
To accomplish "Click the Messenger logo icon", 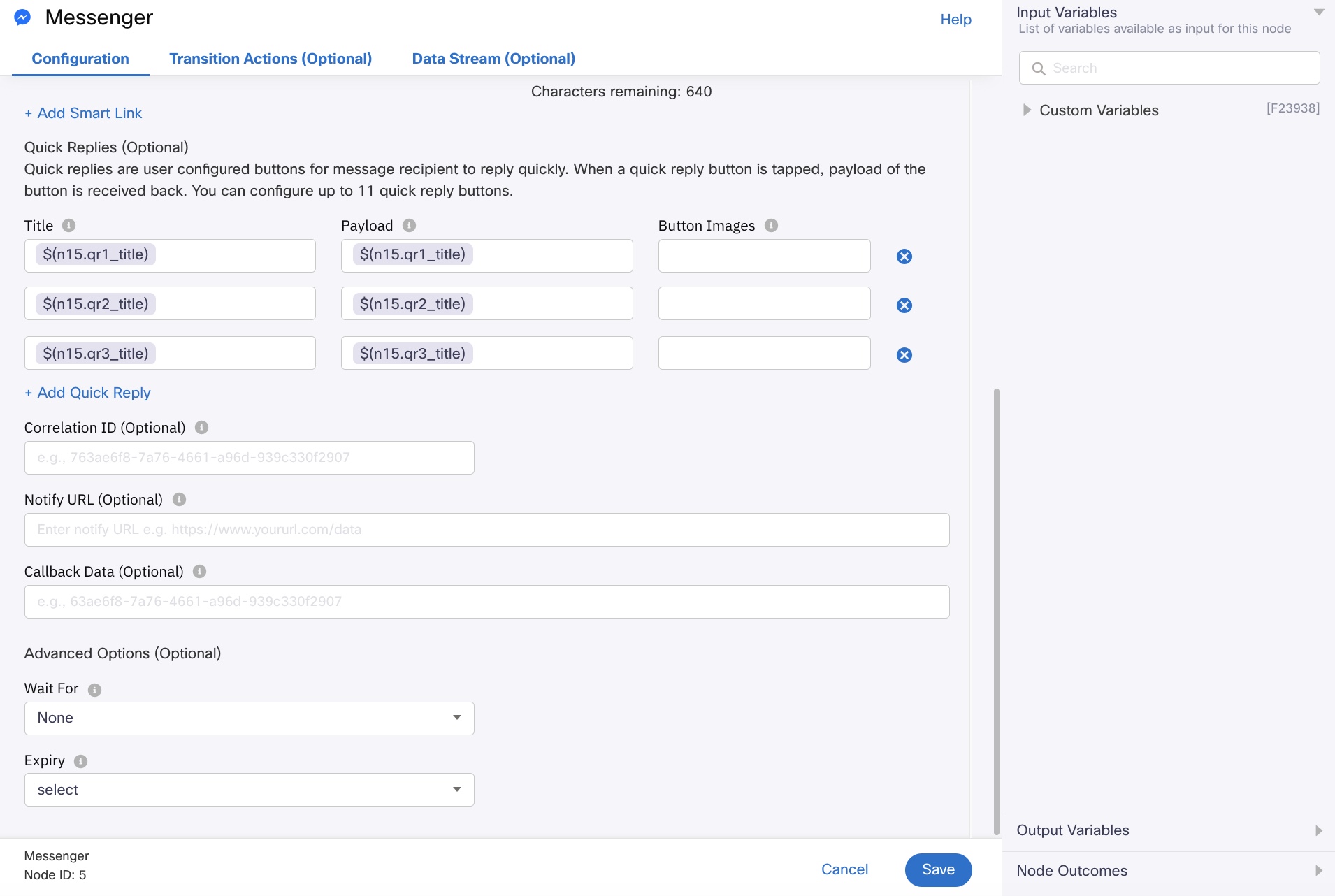I will tap(22, 17).
